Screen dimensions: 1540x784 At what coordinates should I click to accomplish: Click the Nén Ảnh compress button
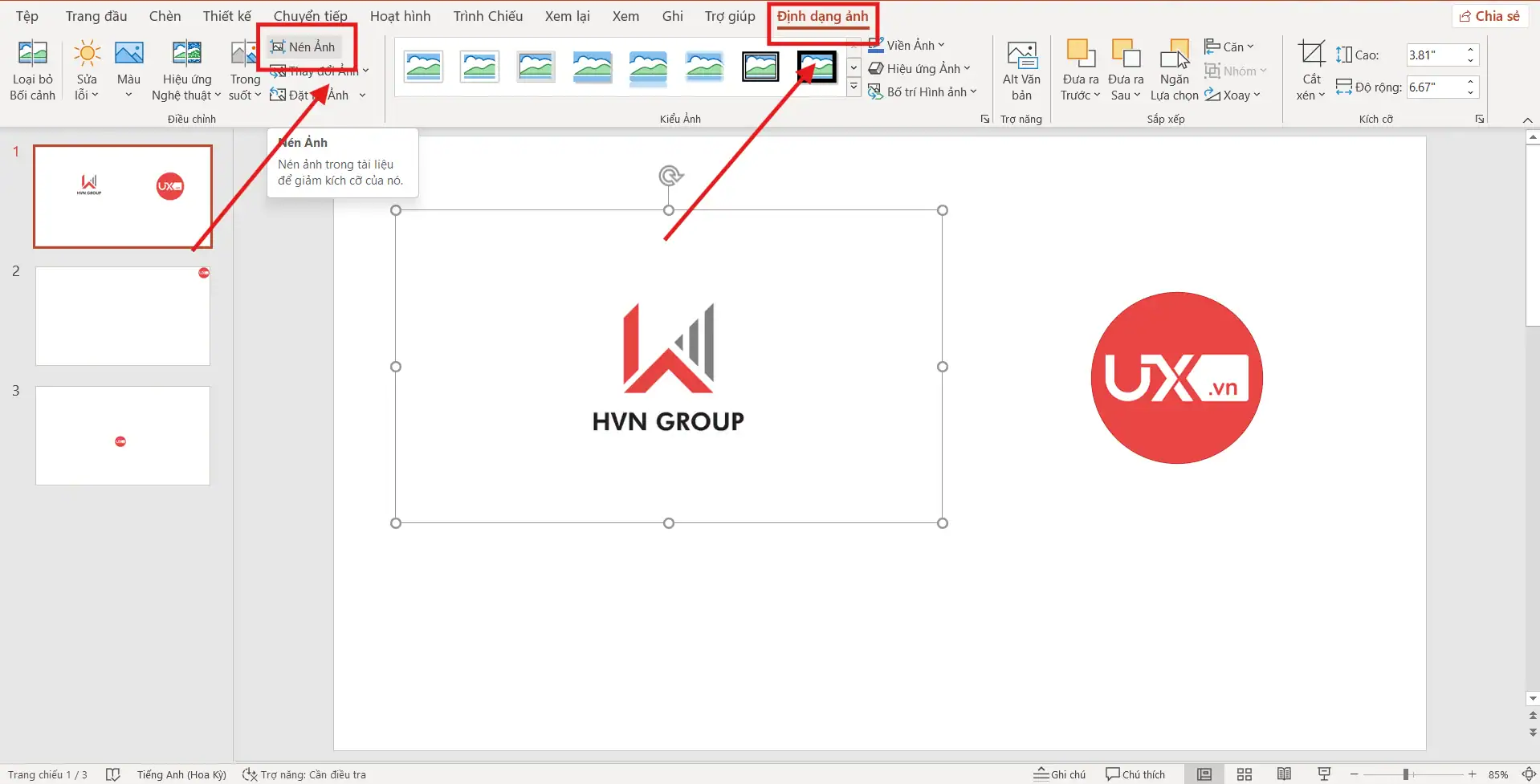[304, 47]
